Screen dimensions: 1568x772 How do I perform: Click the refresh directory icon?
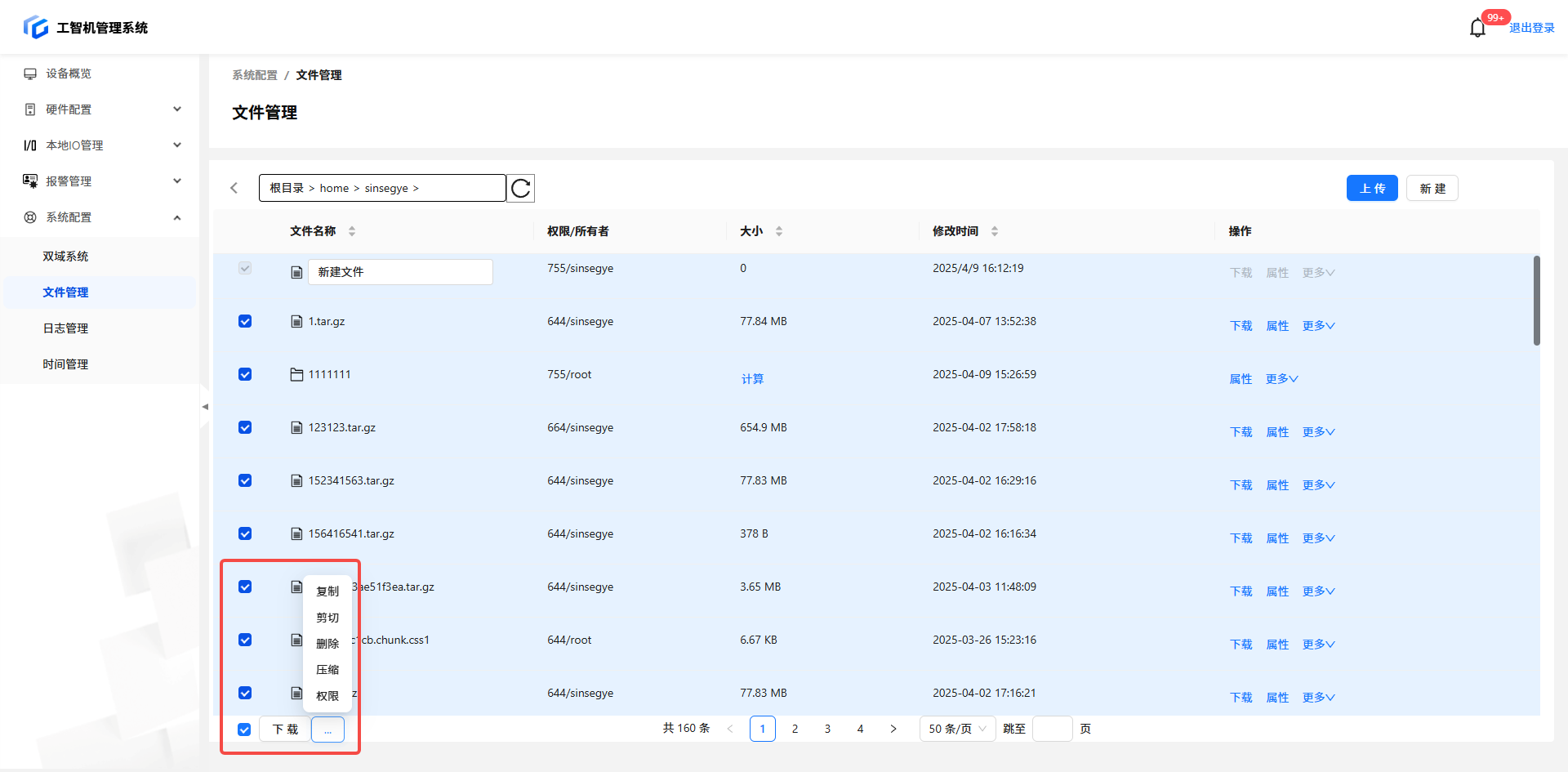pos(521,189)
